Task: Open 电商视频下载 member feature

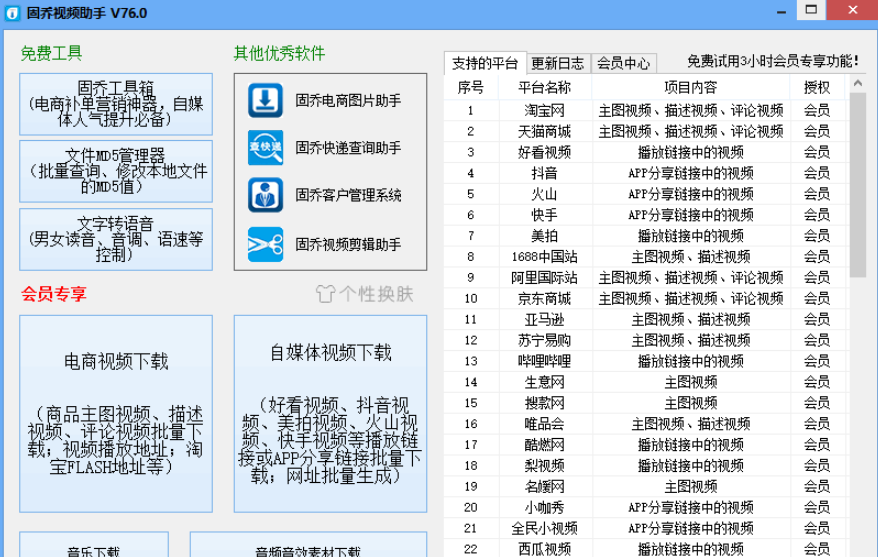Action: click(x=116, y=414)
